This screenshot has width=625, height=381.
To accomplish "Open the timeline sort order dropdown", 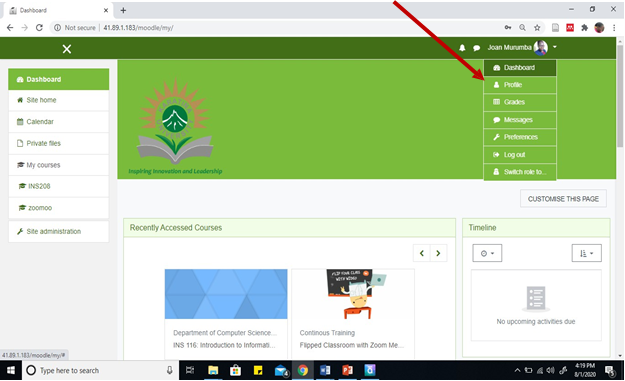I will (586, 253).
